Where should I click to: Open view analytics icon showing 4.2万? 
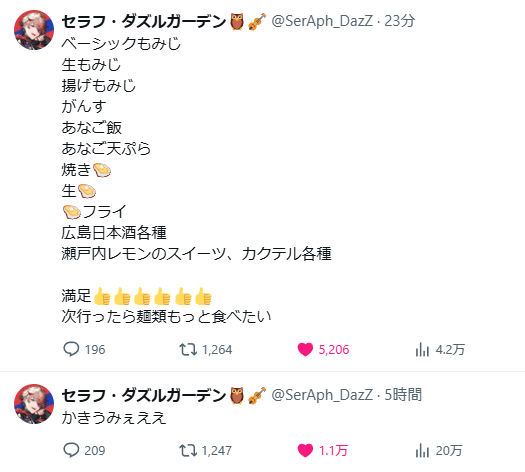pos(422,349)
